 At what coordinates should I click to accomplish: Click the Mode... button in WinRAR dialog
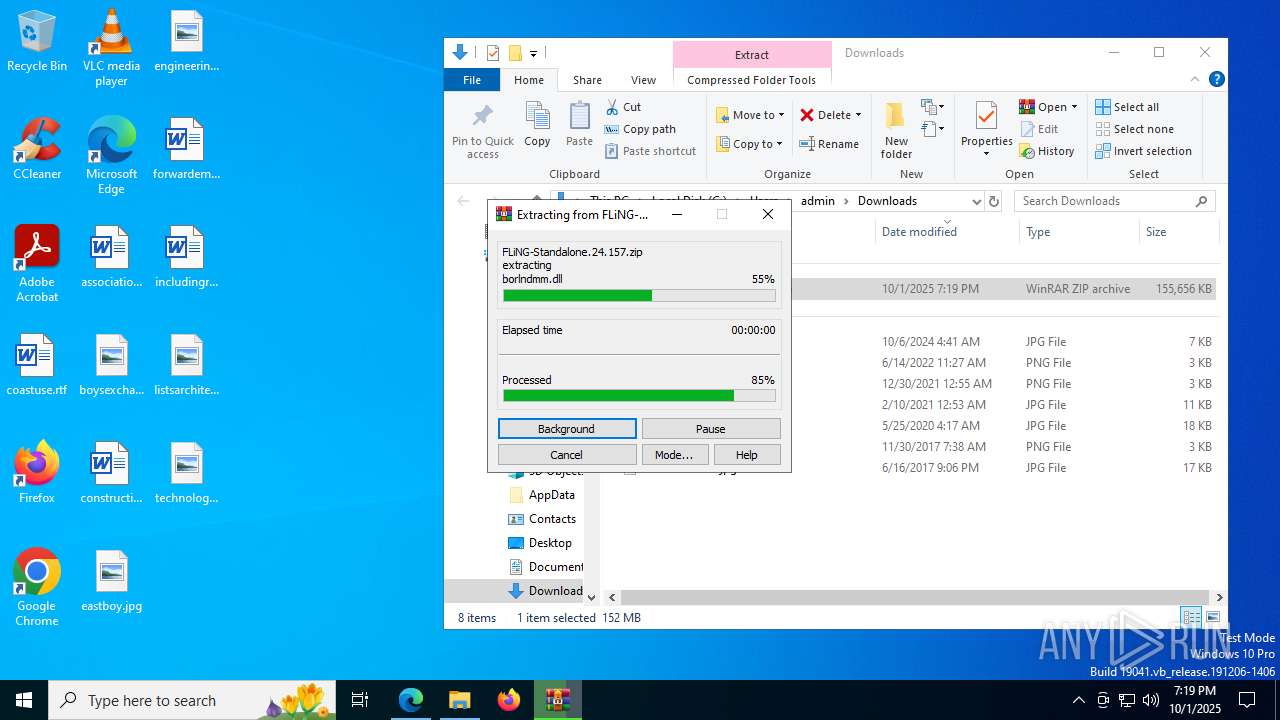pyautogui.click(x=674, y=455)
